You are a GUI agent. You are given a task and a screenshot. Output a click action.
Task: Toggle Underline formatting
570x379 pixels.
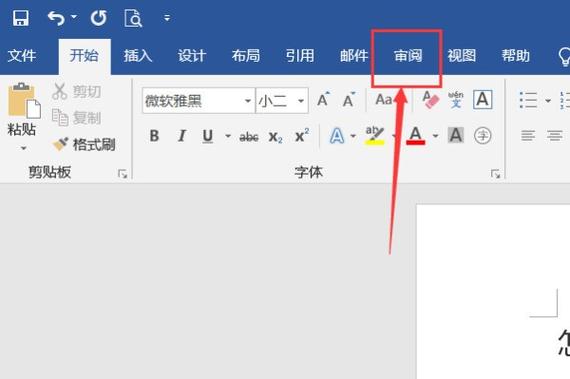coord(208,136)
